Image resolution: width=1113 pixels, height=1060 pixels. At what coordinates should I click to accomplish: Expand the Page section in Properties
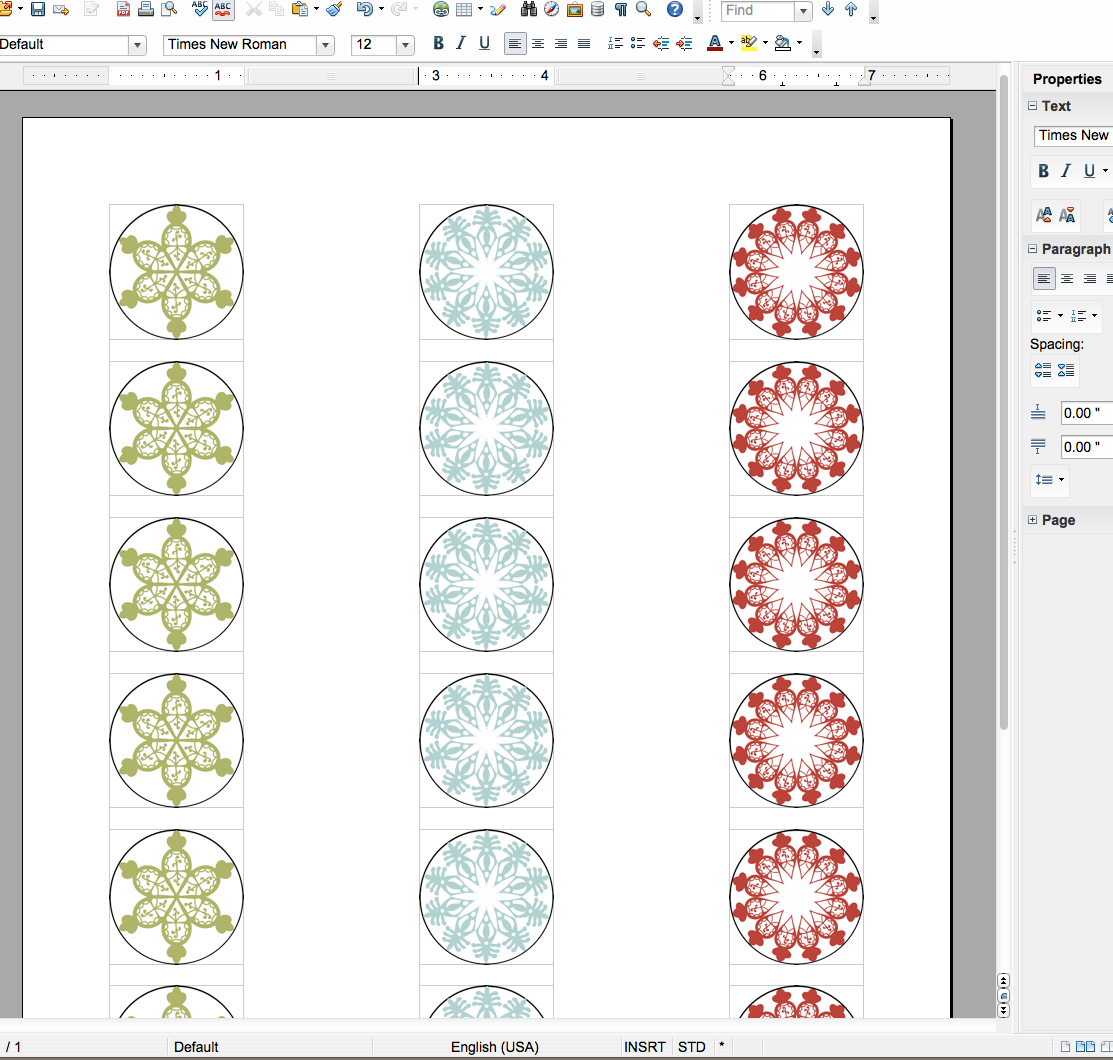pyautogui.click(x=1033, y=520)
